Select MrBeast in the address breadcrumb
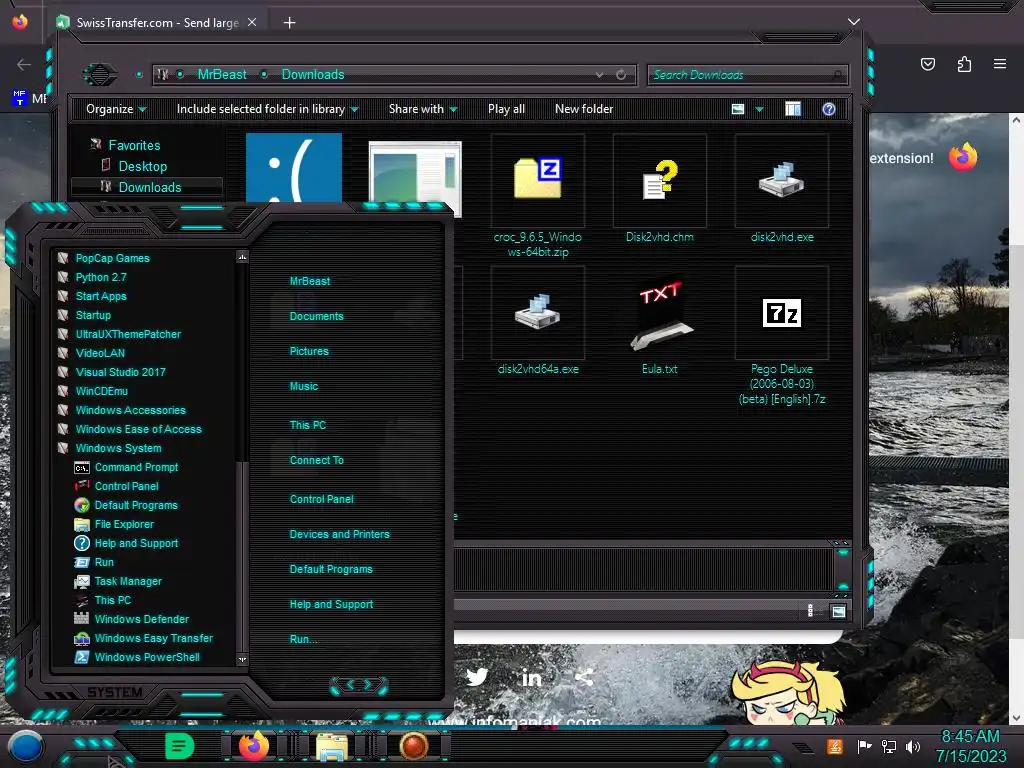This screenshot has width=1024, height=768. pyautogui.click(x=222, y=74)
